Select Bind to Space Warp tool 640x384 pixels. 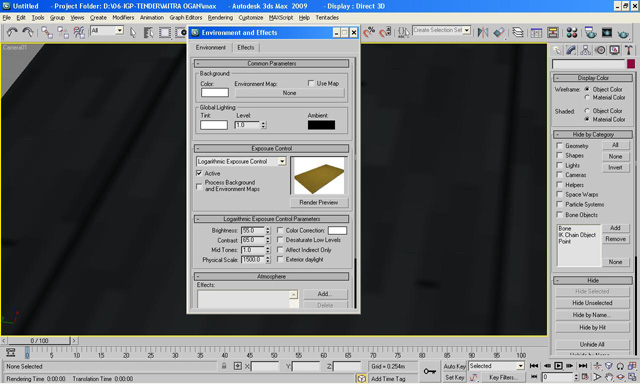pos(79,32)
